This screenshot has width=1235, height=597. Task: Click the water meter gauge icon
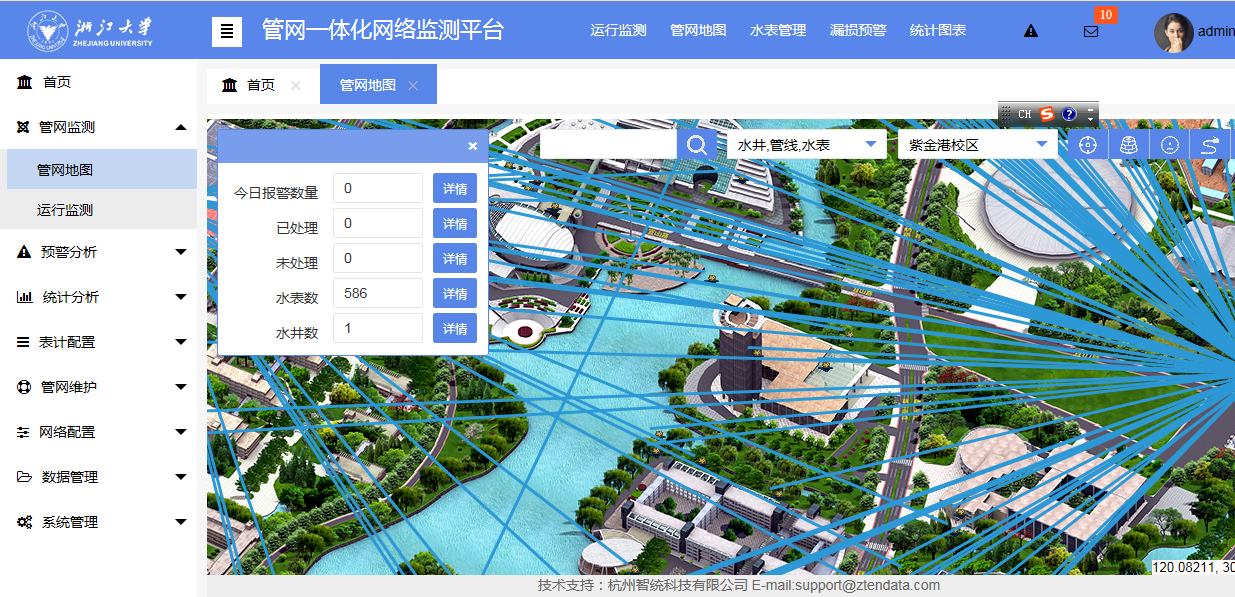[1169, 145]
